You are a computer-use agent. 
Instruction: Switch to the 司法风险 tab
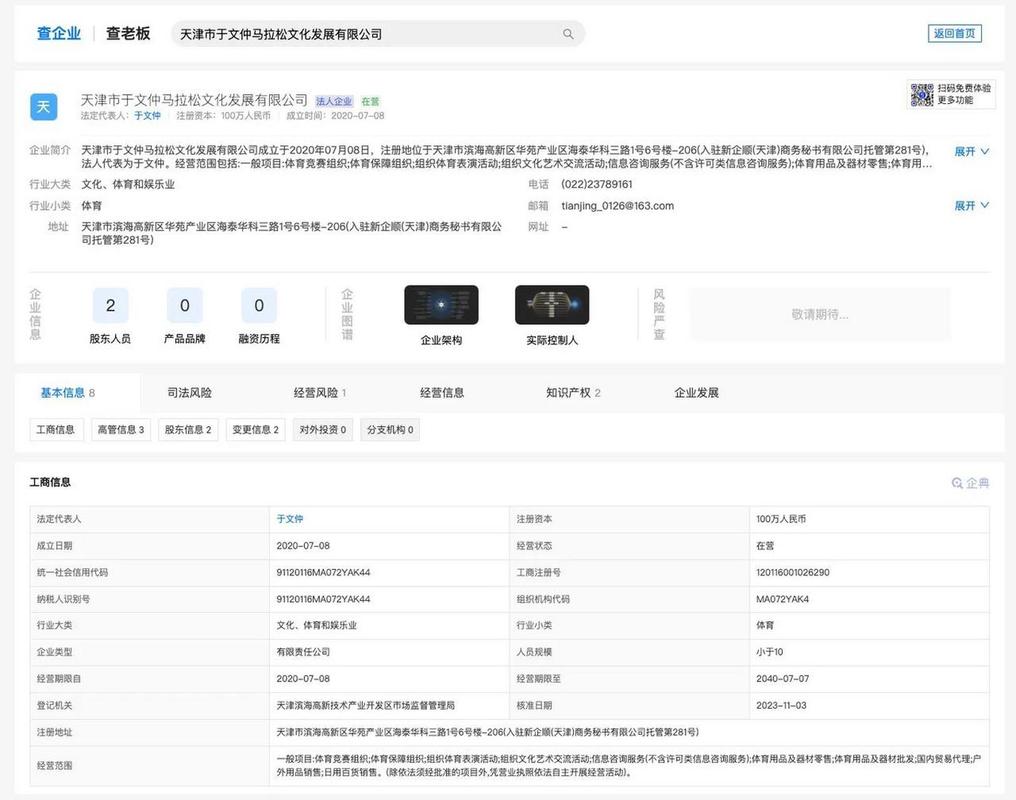click(188, 392)
